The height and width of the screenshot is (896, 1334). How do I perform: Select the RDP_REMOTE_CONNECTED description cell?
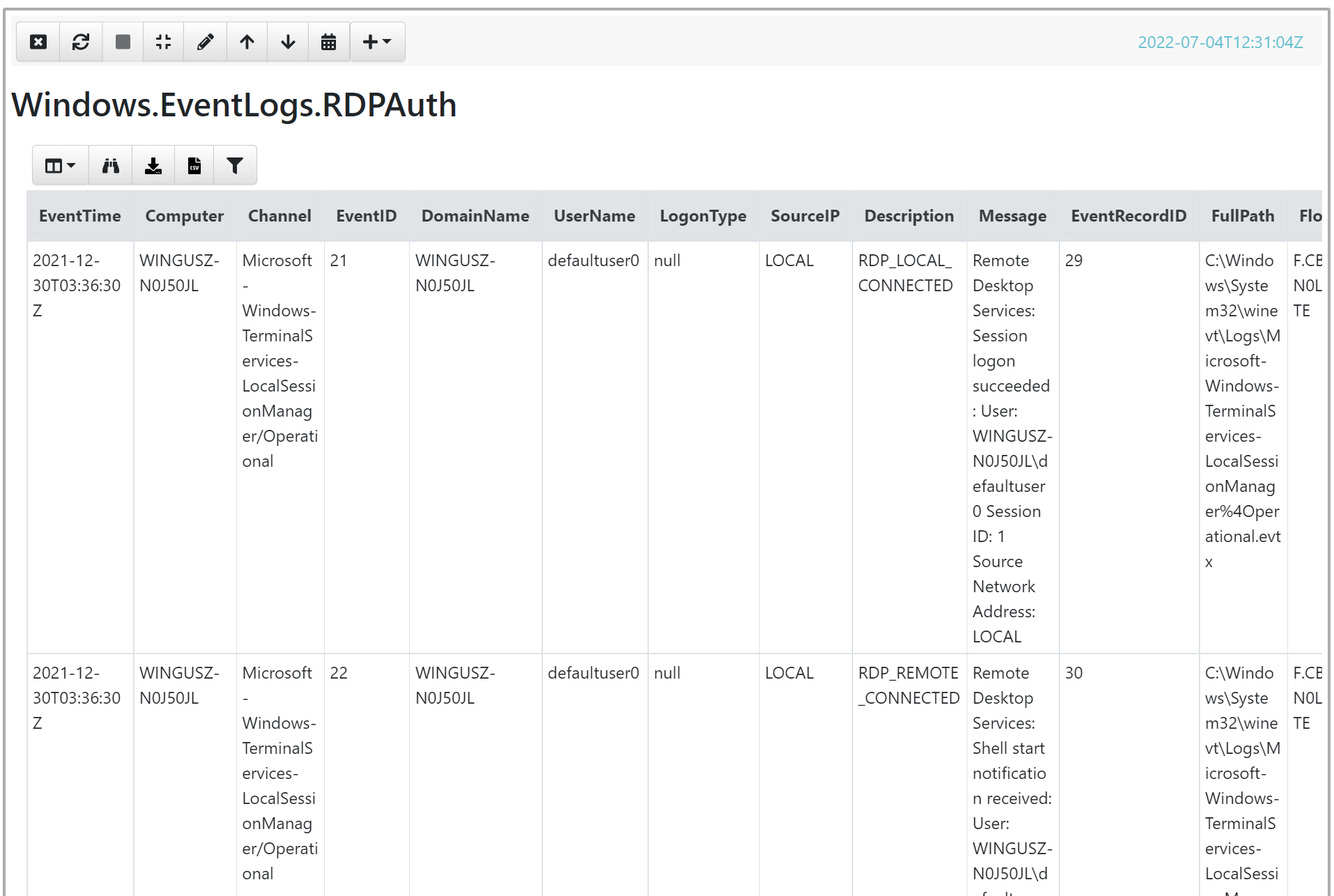coord(909,775)
